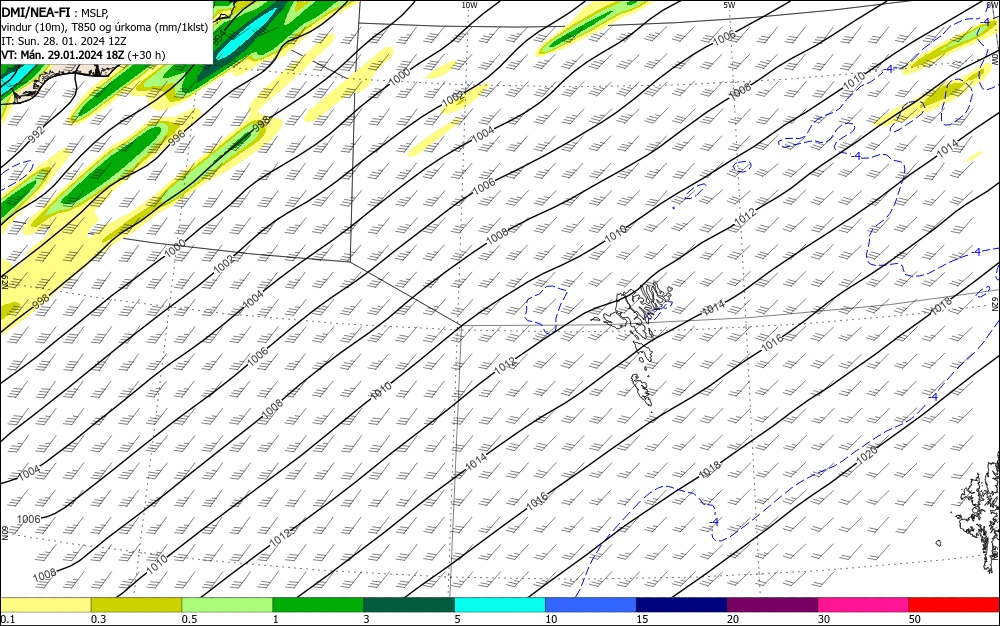This screenshot has height=626, width=1000.
Task: Click the '(+30 h)' forecast lead text
Action: coord(146,55)
